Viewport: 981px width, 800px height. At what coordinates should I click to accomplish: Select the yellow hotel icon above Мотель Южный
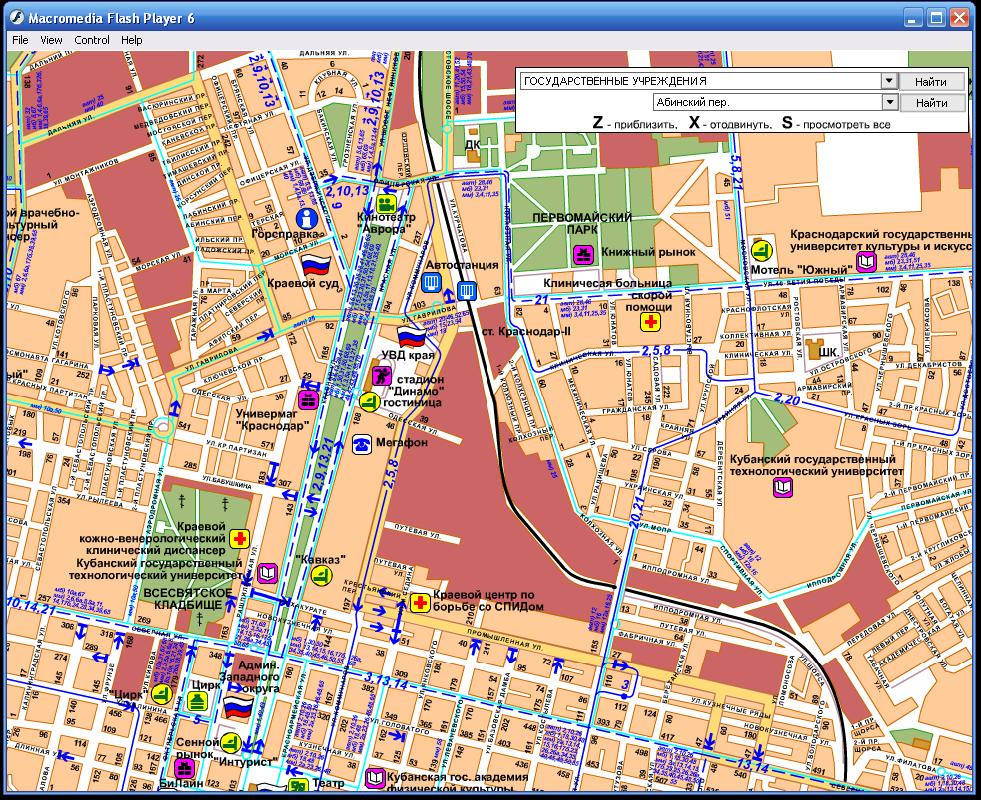coord(762,248)
